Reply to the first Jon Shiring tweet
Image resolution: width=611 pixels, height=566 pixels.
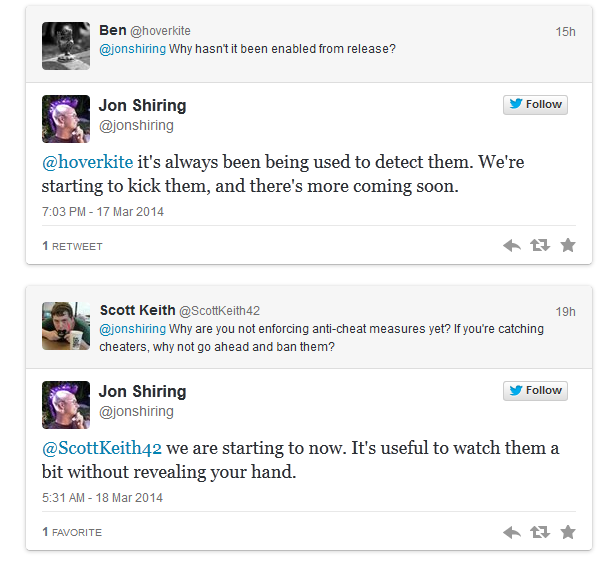click(511, 245)
